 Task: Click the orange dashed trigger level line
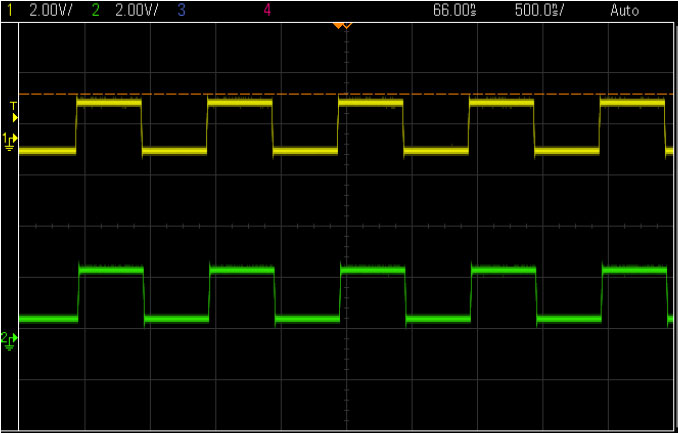[250, 94]
